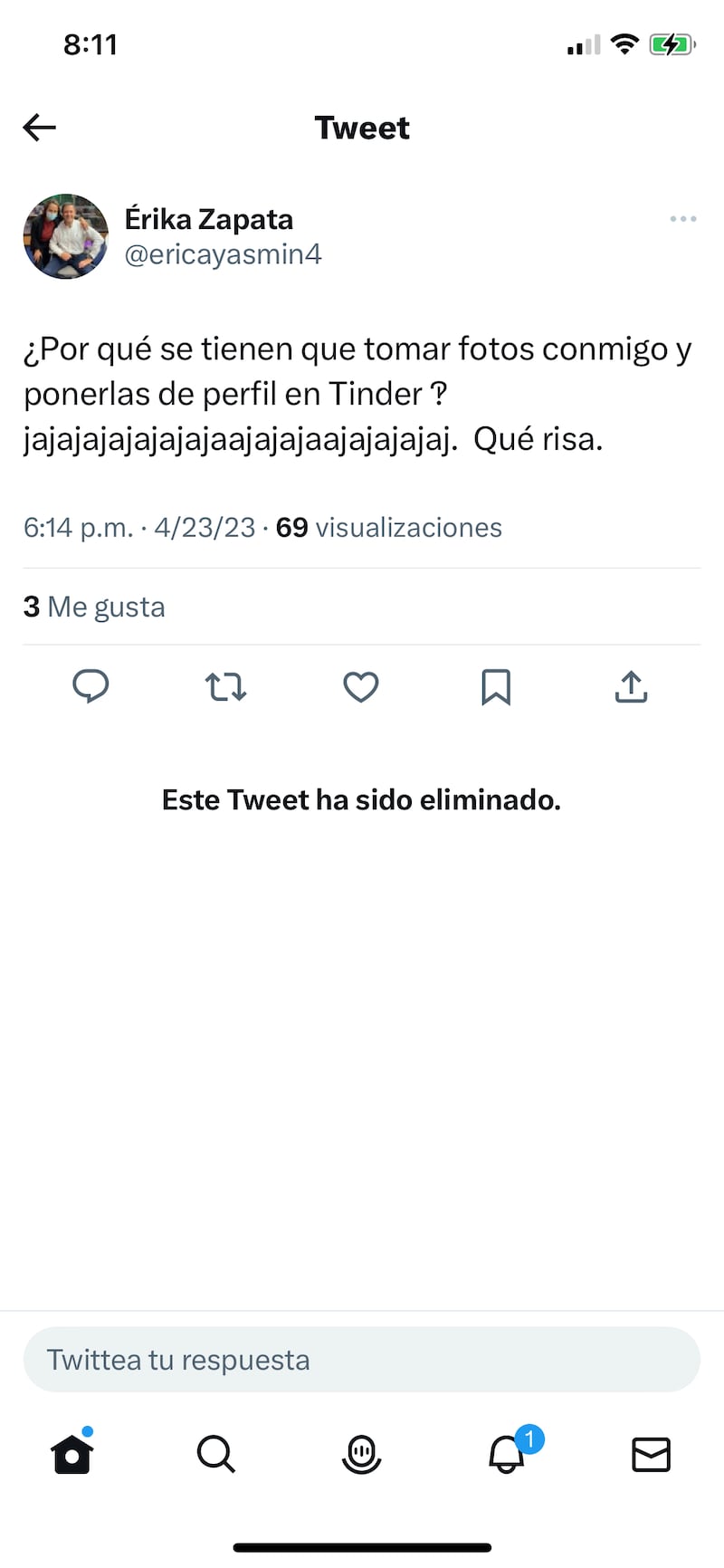Open the Search tab
This screenshot has width=724, height=1568.
point(216,1455)
